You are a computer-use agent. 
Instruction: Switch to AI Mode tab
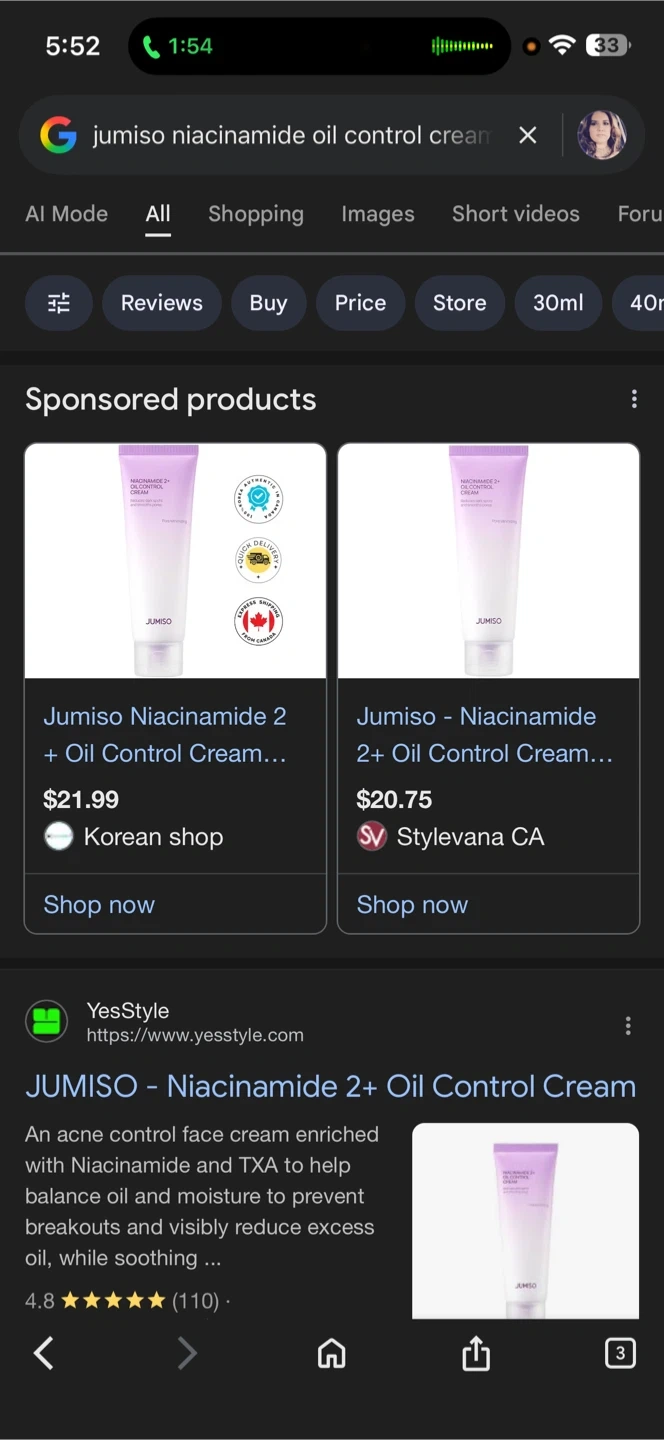(66, 214)
